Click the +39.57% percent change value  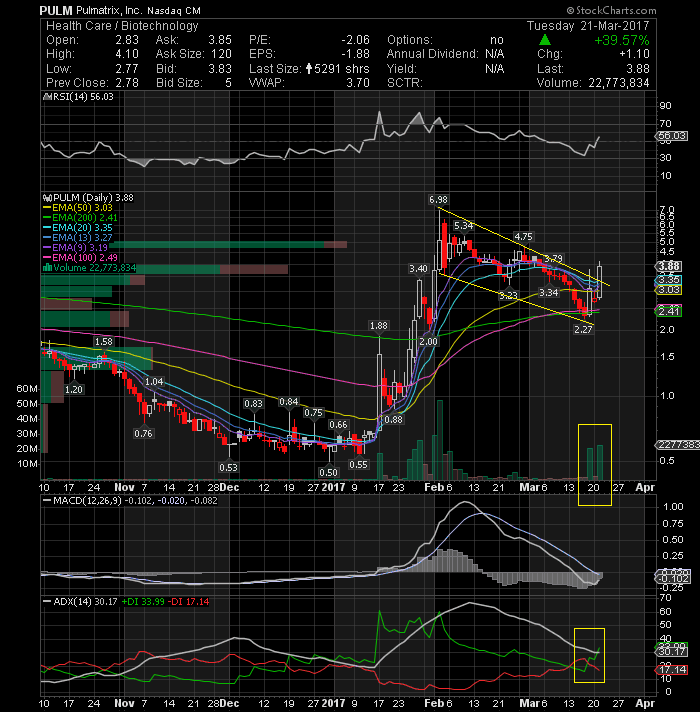(621, 40)
